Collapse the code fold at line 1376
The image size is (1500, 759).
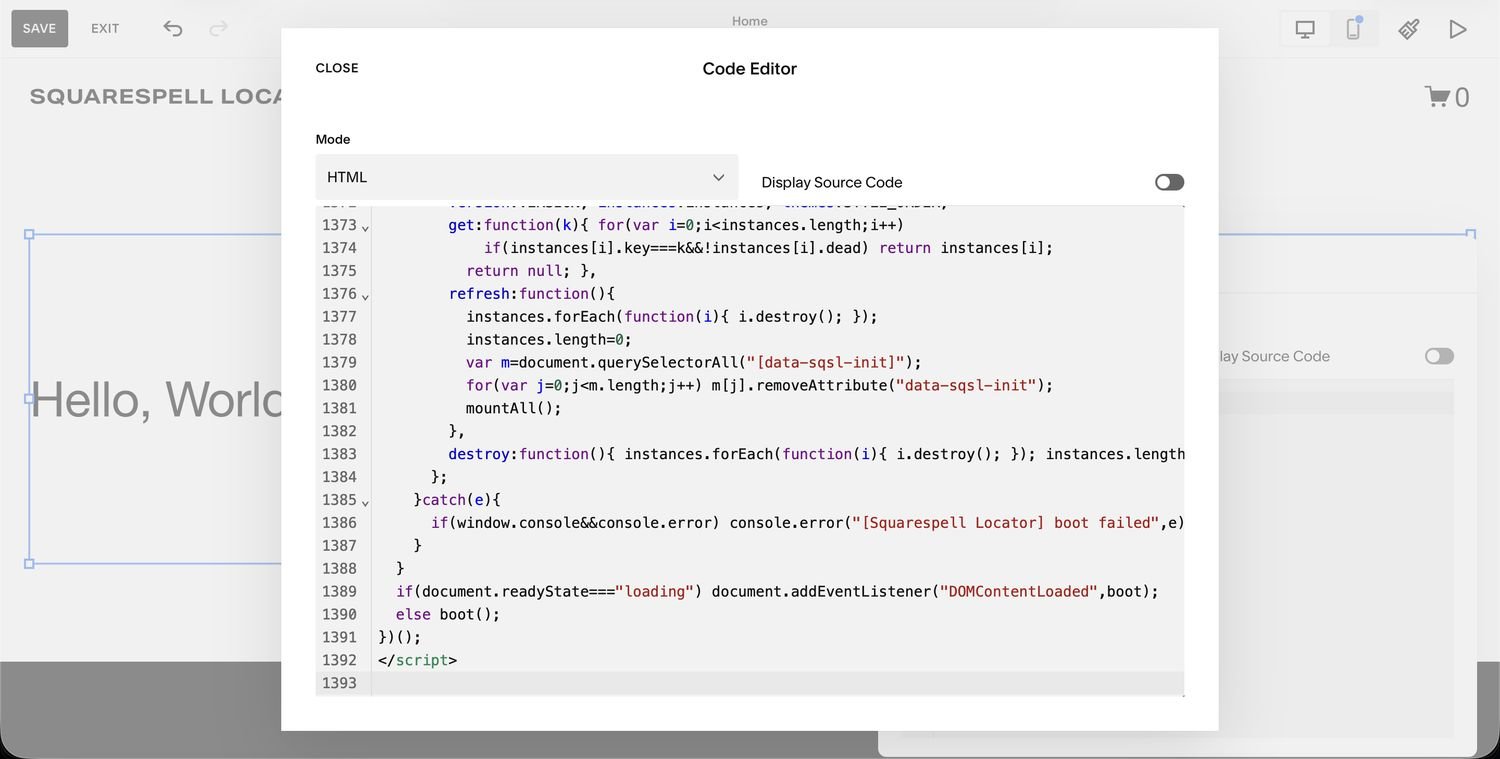[x=365, y=296]
